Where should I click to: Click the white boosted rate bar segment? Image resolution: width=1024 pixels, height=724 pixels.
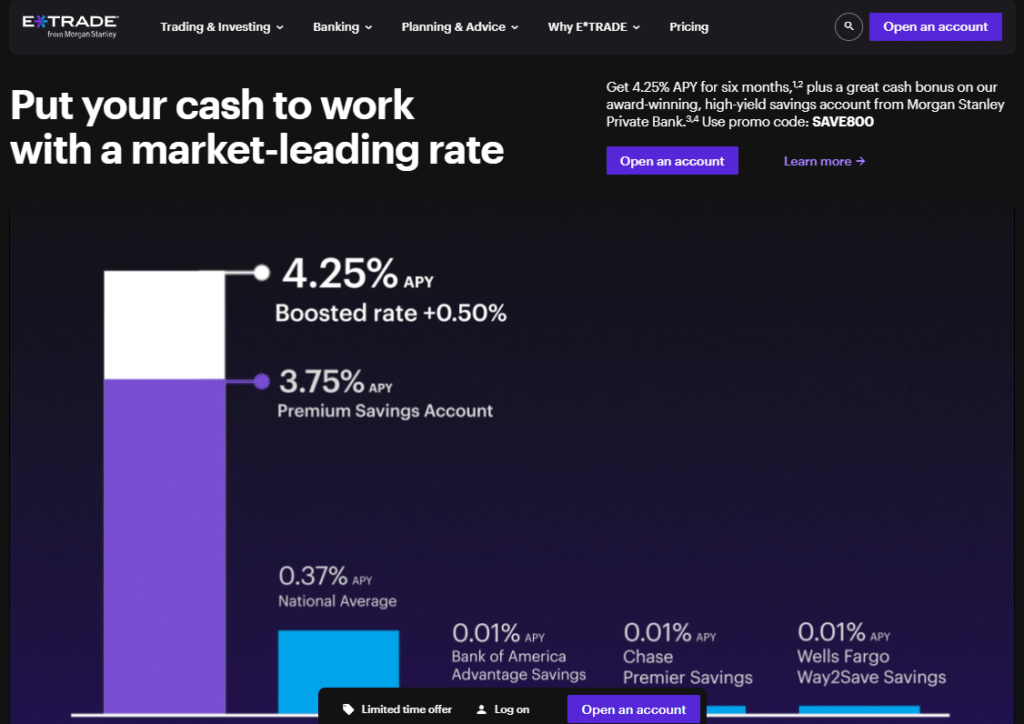(165, 325)
